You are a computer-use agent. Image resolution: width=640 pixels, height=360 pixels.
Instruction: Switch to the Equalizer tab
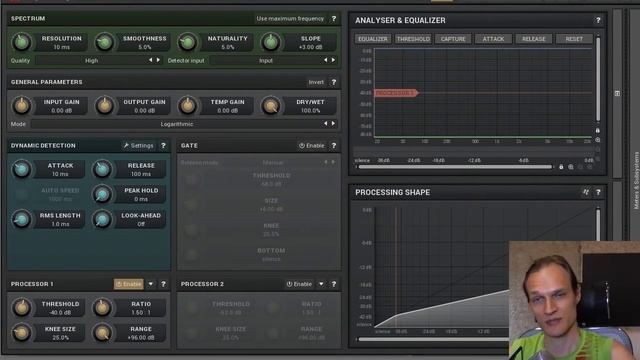click(x=373, y=39)
